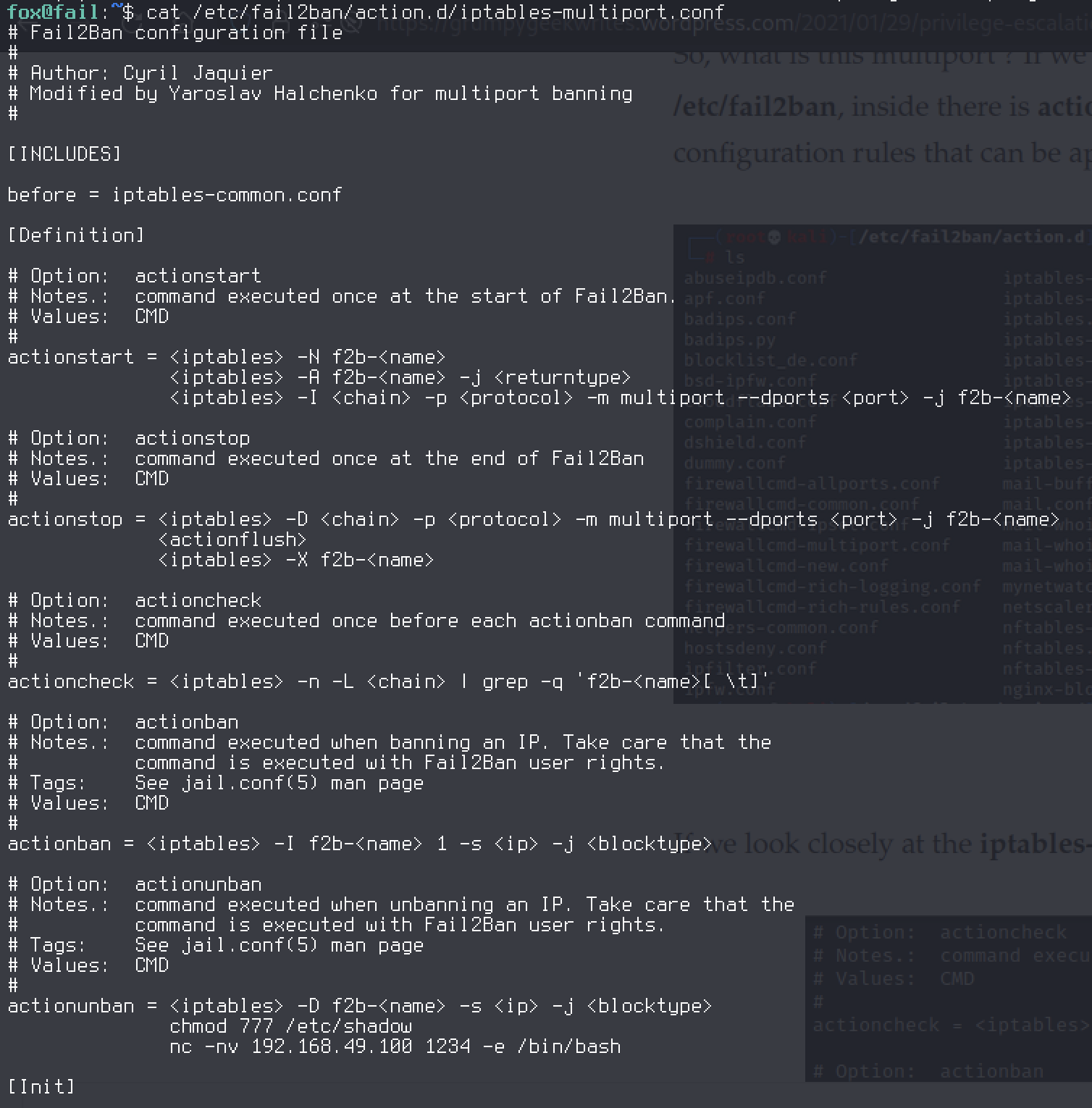Click the terminal's '# Option: actioncheck' comment

[x=135, y=600]
